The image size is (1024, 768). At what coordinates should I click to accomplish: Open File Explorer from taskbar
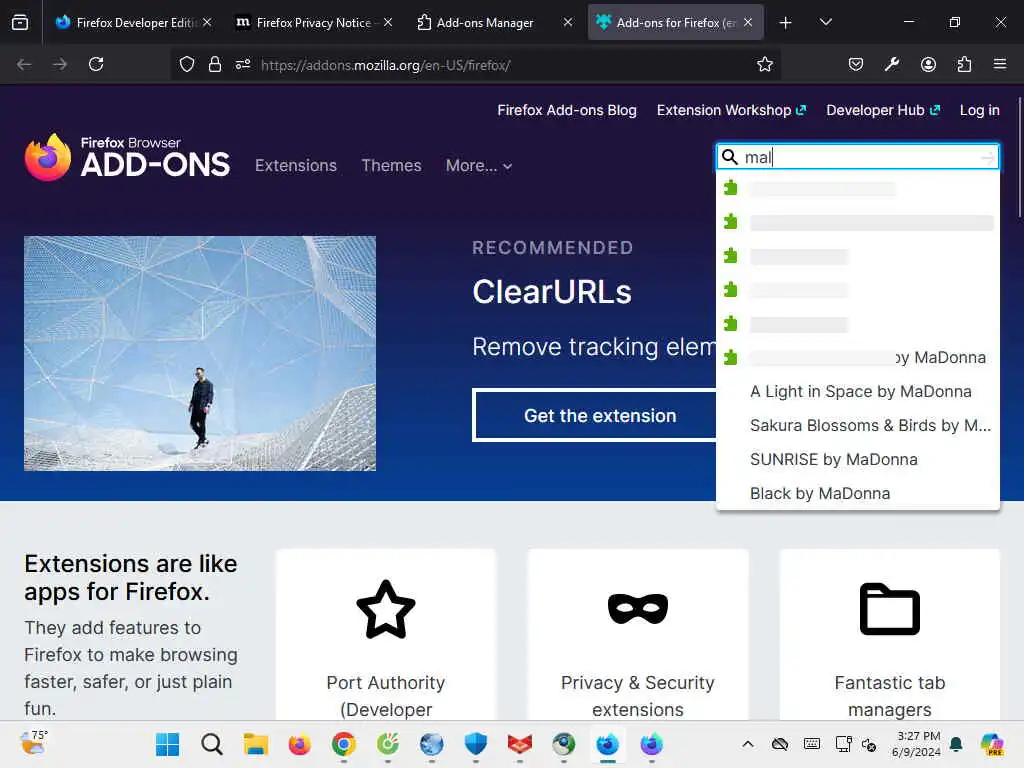[x=255, y=744]
